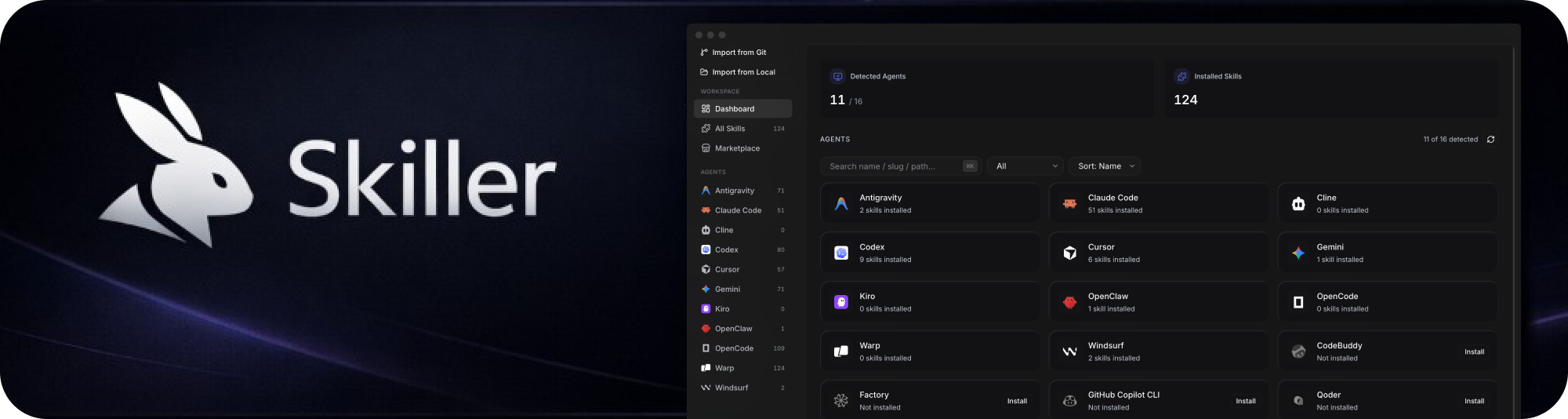1568x419 pixels.
Task: Click the Claude Code card icon
Action: [1069, 204]
